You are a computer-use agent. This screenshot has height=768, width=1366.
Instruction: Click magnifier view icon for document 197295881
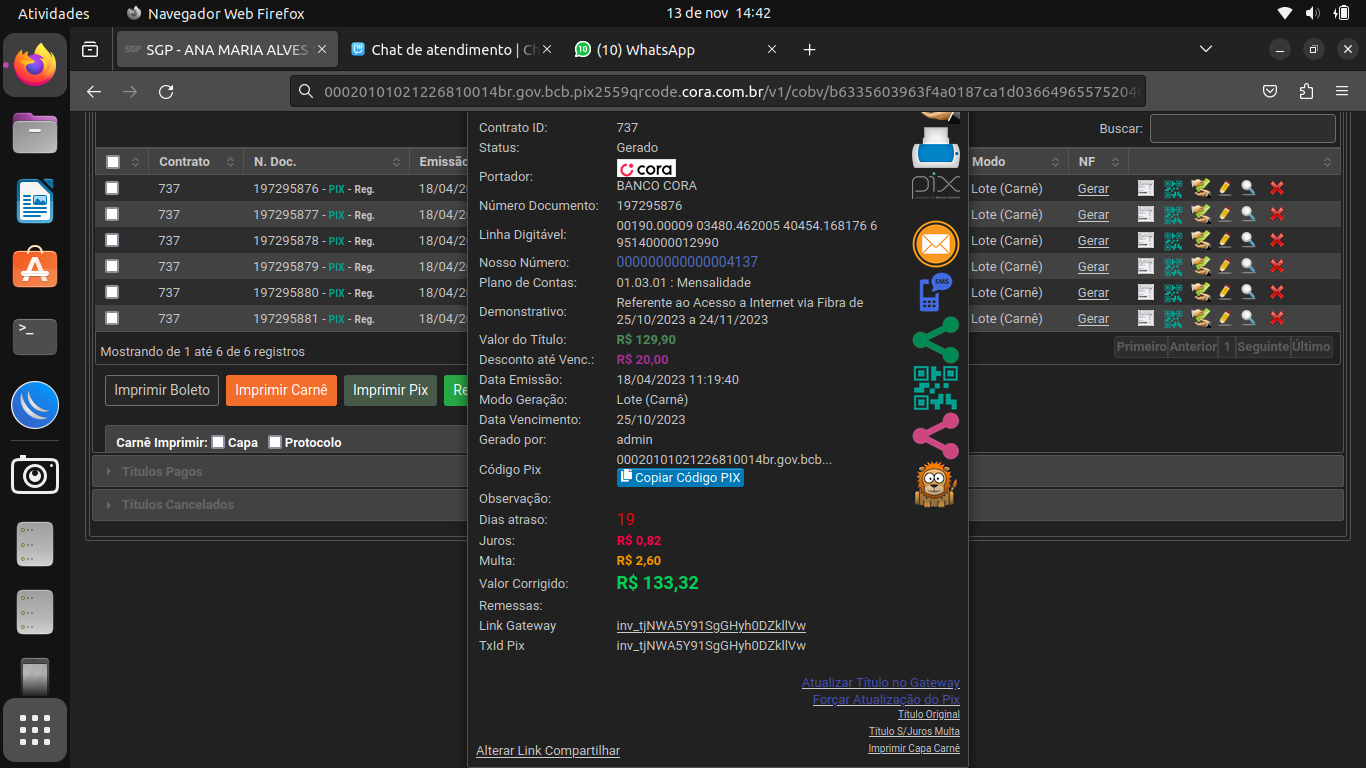tap(1248, 318)
